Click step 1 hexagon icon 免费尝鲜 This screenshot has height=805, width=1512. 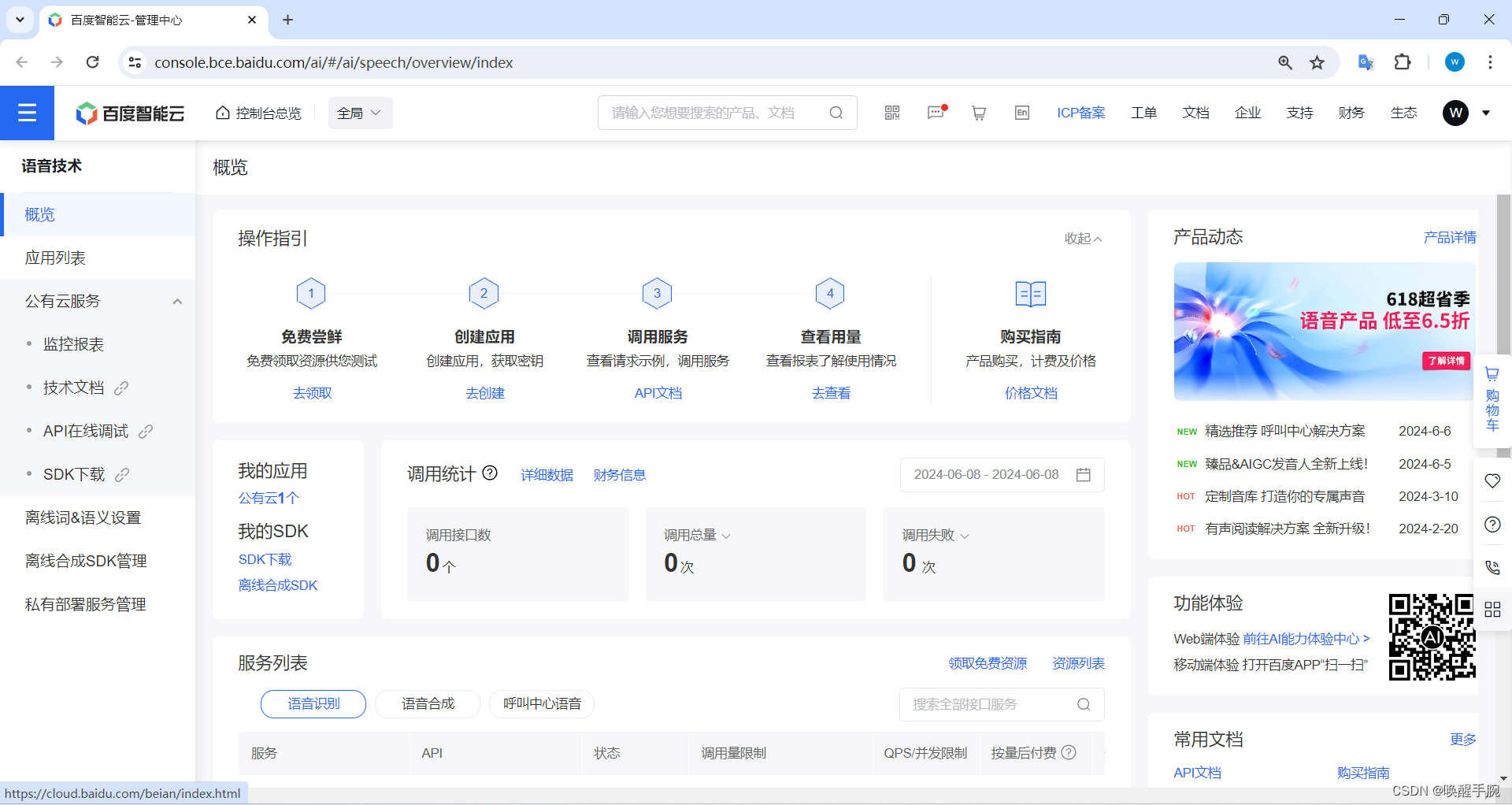(x=311, y=293)
